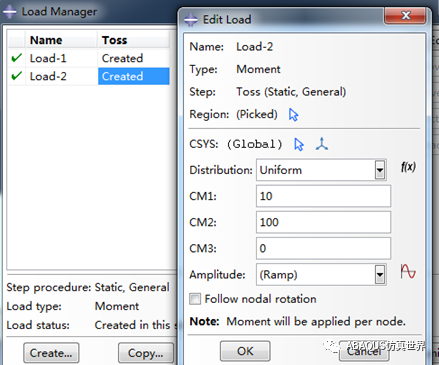The height and width of the screenshot is (365, 439).
Task: Click the Name column header
Action: point(61,40)
